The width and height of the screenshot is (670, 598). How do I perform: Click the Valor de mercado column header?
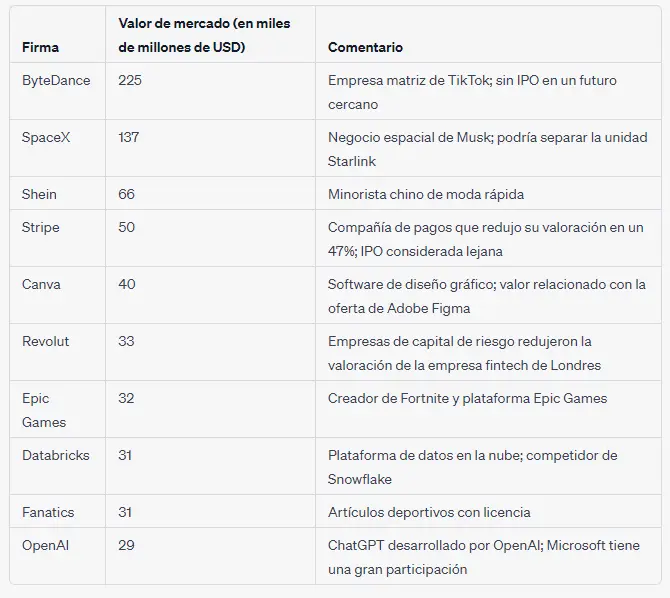pos(204,35)
